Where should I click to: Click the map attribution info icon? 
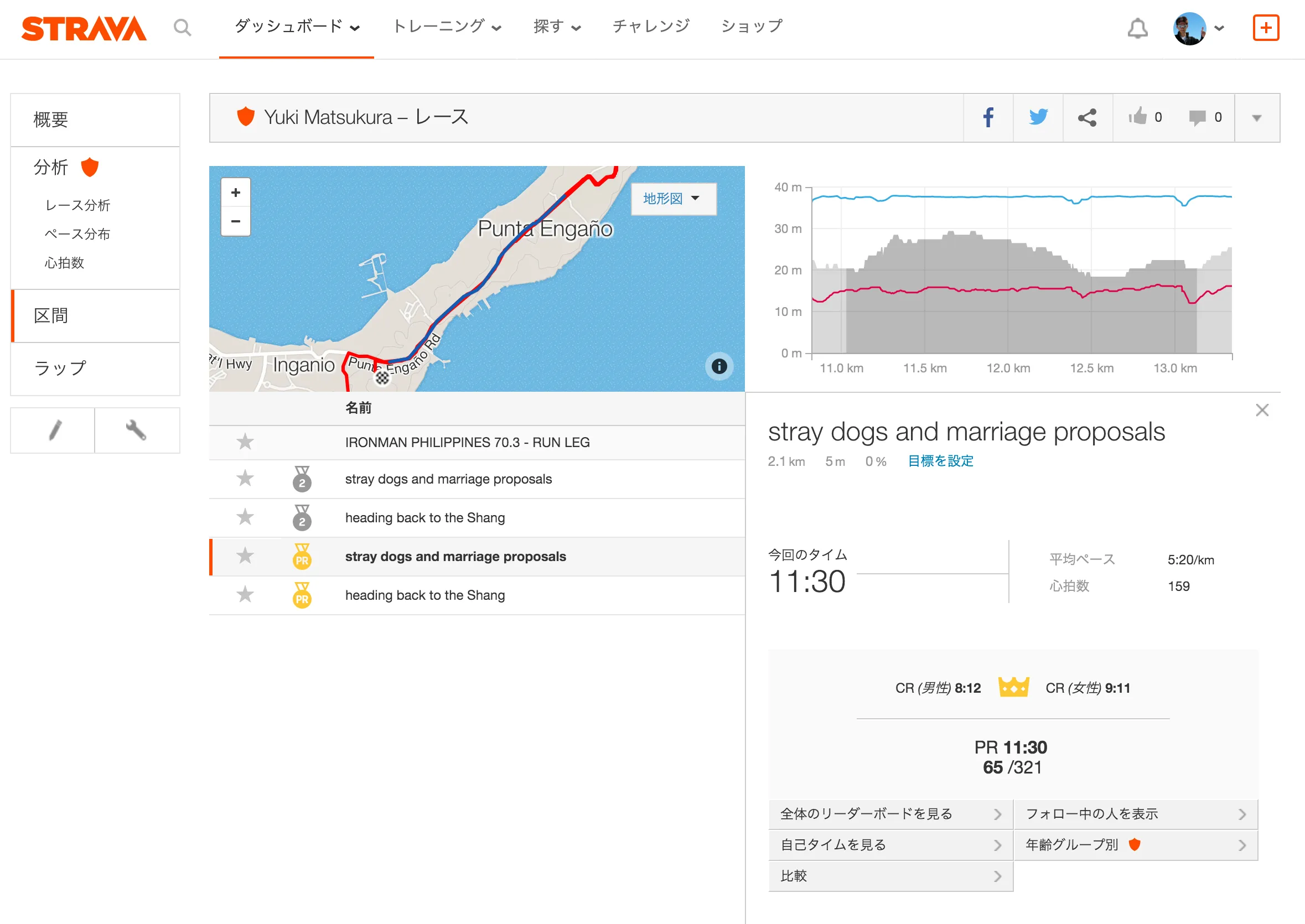click(x=719, y=367)
